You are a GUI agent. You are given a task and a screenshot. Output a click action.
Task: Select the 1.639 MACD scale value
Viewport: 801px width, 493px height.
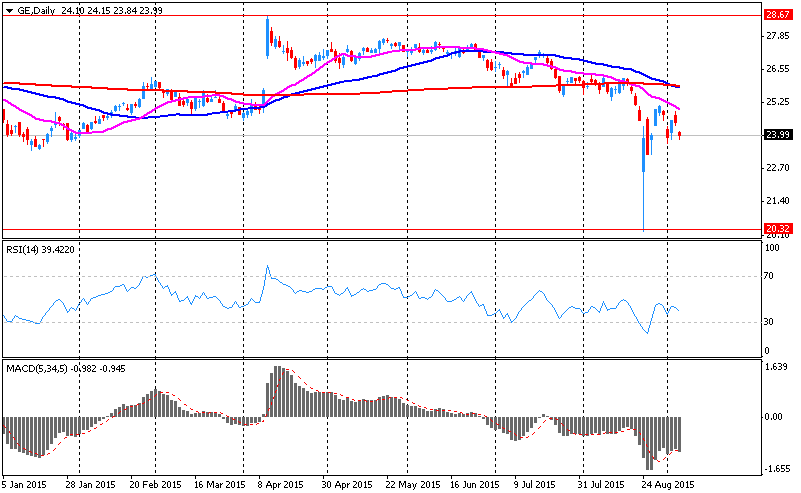(778, 367)
